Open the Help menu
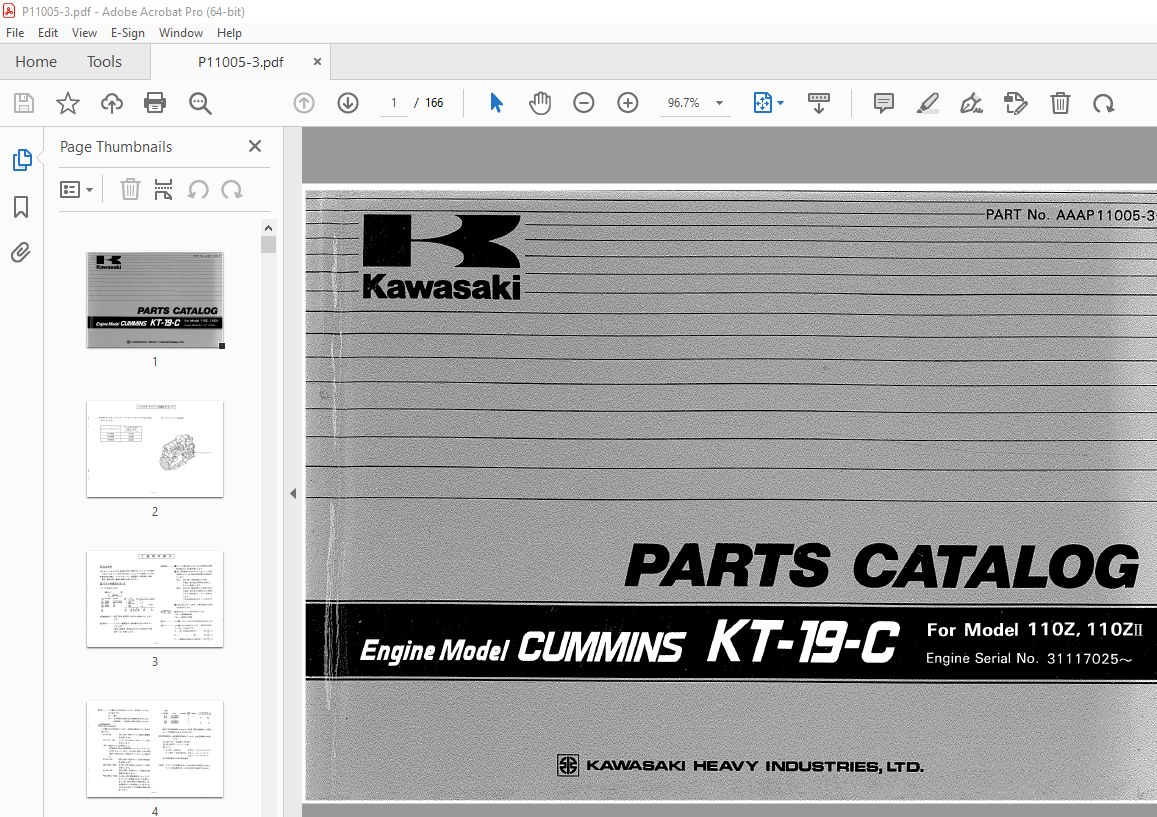 point(229,32)
